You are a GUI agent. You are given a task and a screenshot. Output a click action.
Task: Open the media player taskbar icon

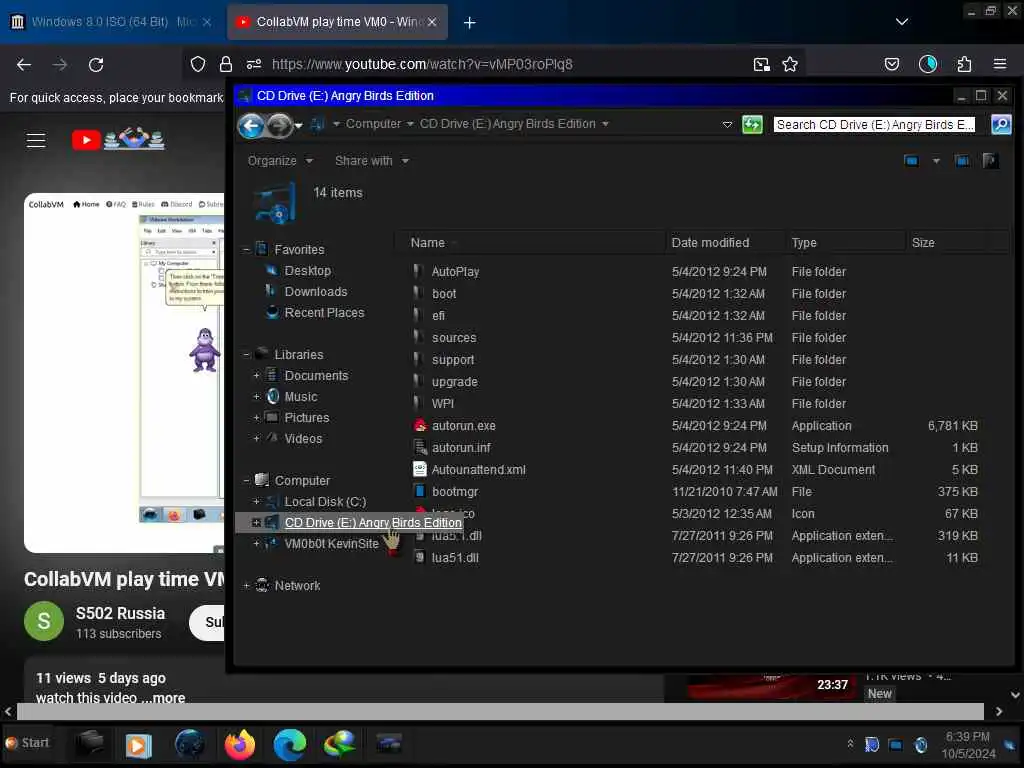point(138,744)
